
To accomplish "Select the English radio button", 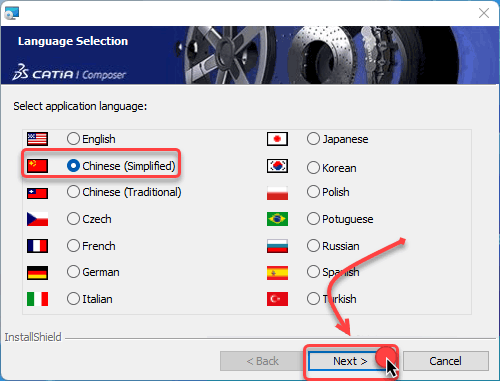I will point(73,139).
